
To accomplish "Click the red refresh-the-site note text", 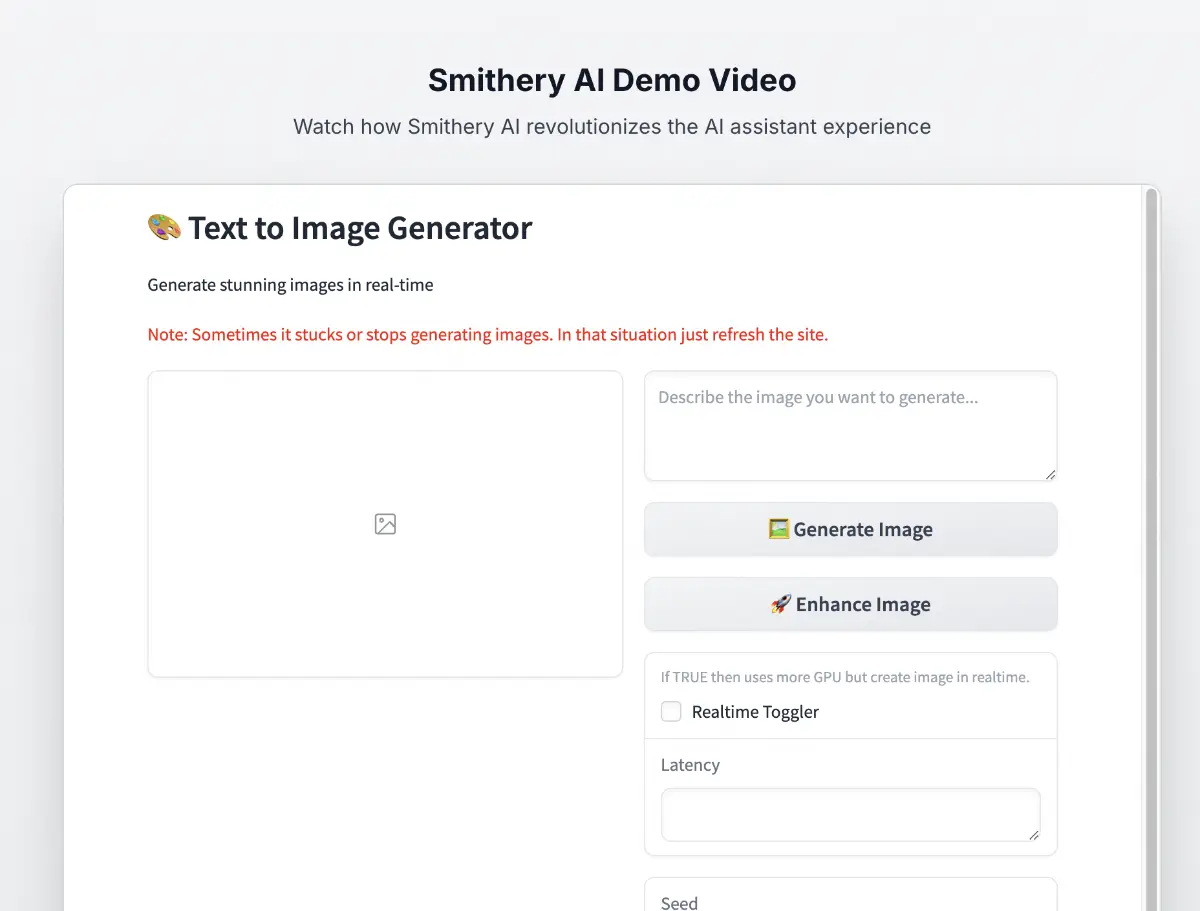I will click(488, 334).
